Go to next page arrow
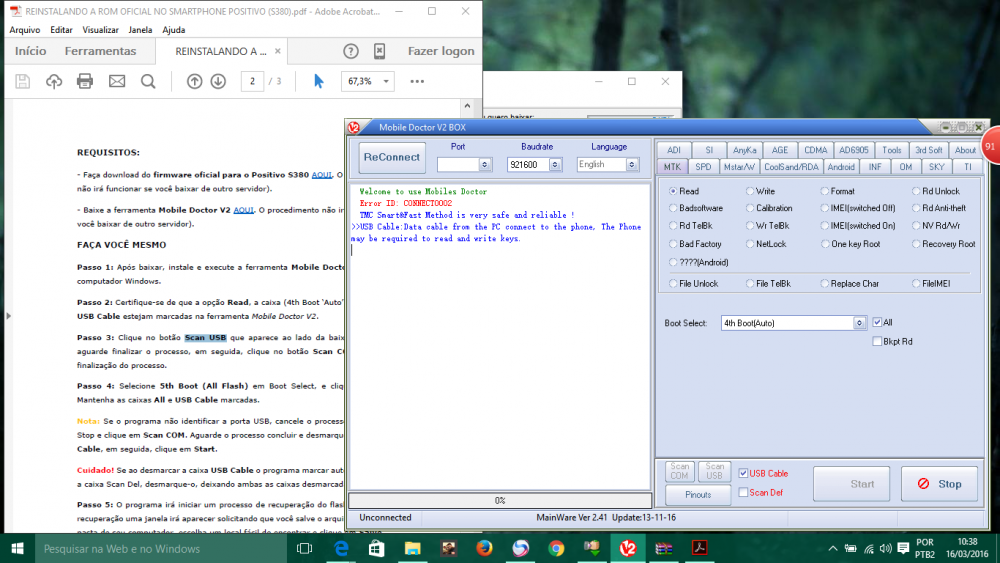 click(x=218, y=81)
